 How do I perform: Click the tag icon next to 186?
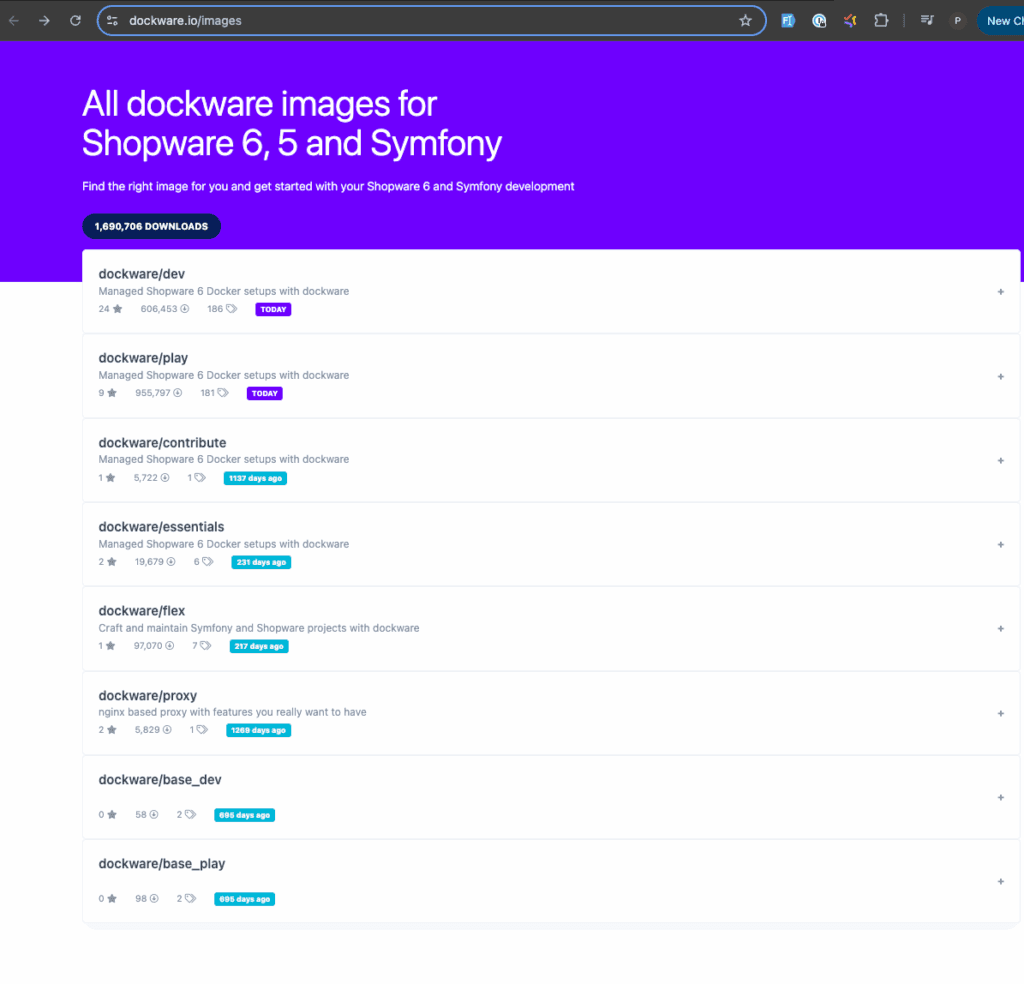[x=231, y=309]
